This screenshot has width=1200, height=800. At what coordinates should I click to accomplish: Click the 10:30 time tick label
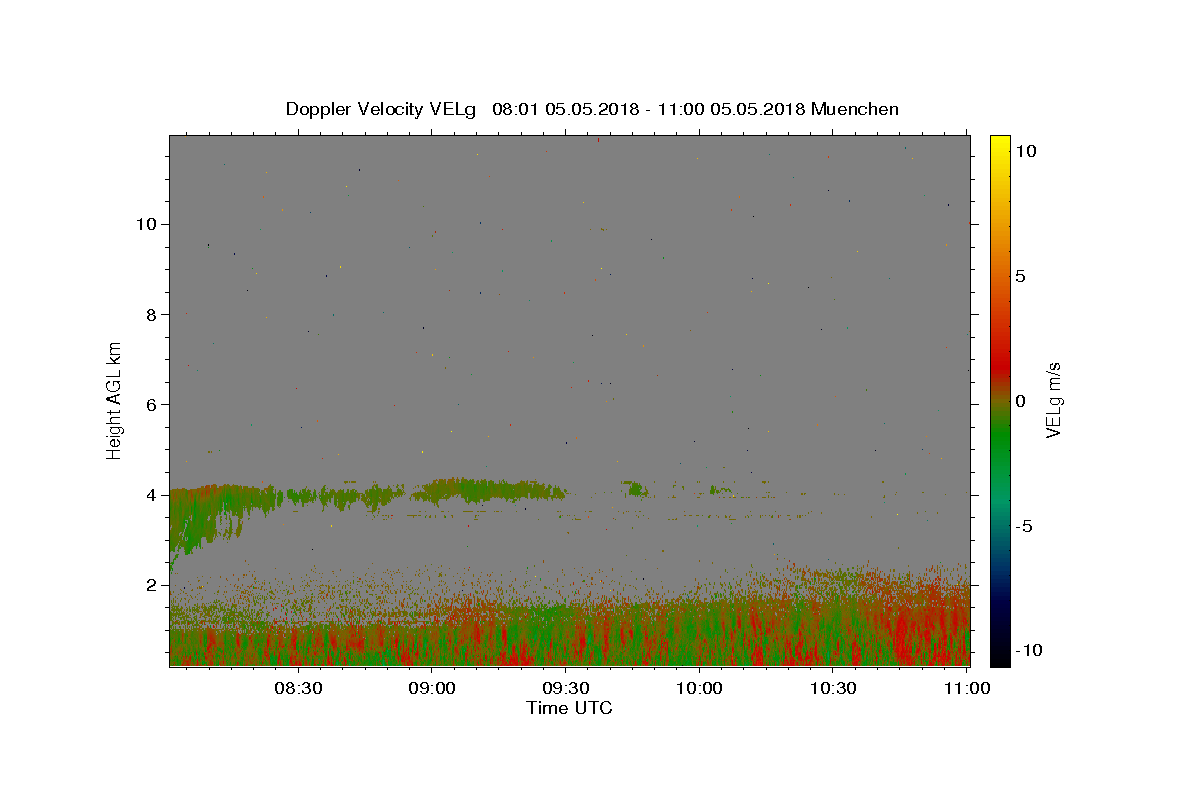point(832,688)
